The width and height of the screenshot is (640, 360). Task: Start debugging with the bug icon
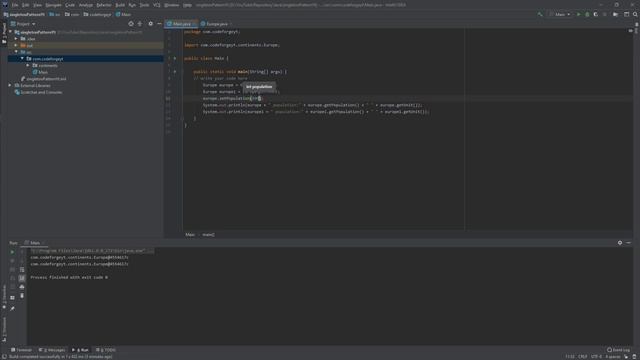click(587, 14)
